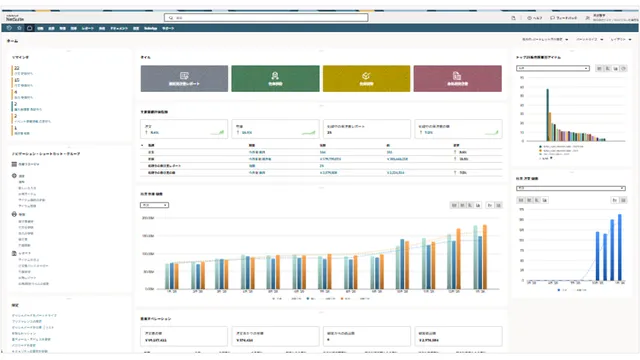This screenshot has height=360, width=640.
Task: Click inside the global search field
Action: 266,18
